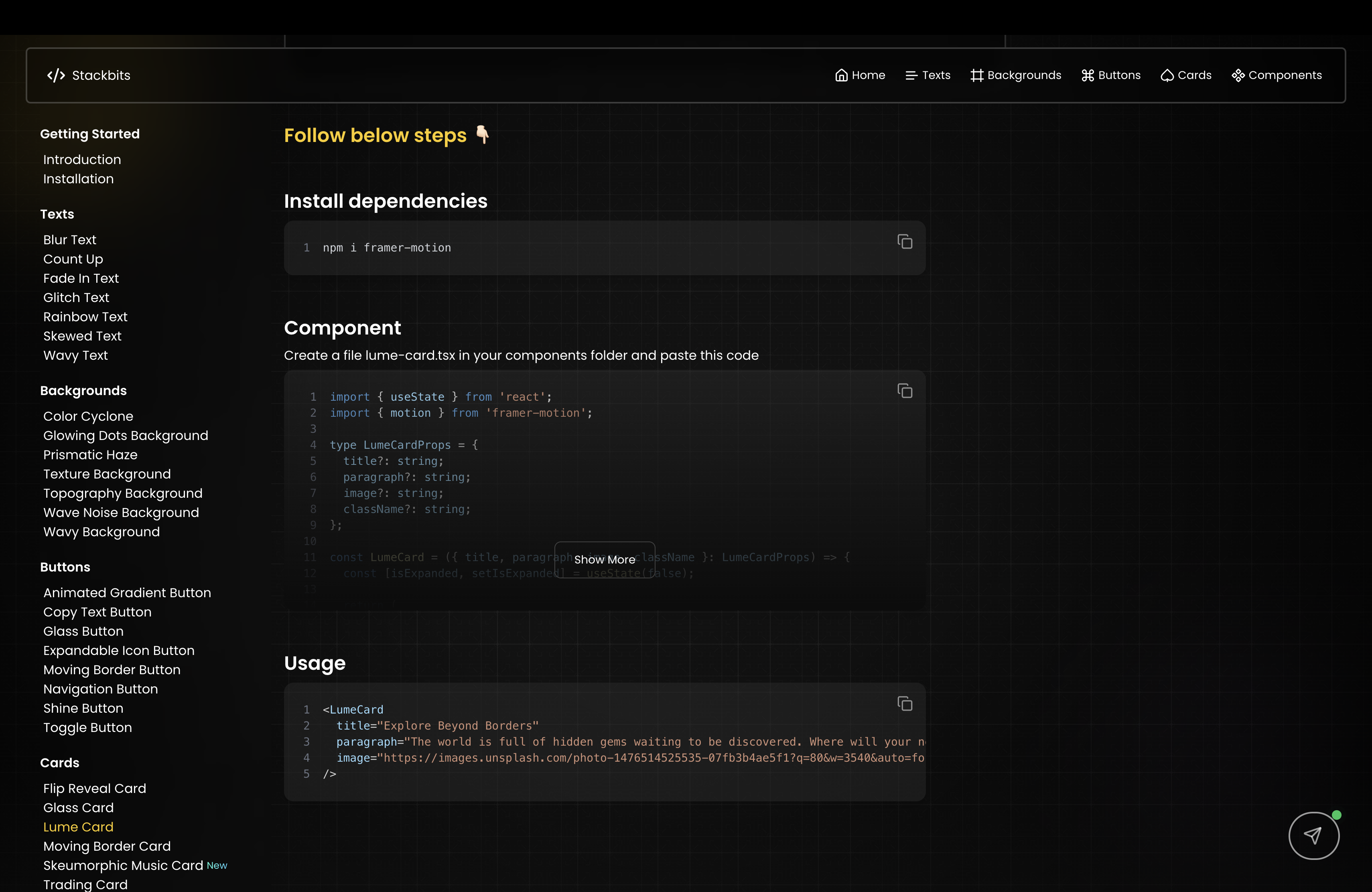Click the Install dependencies heading
Screen dimensions: 1372x892
tap(386, 201)
